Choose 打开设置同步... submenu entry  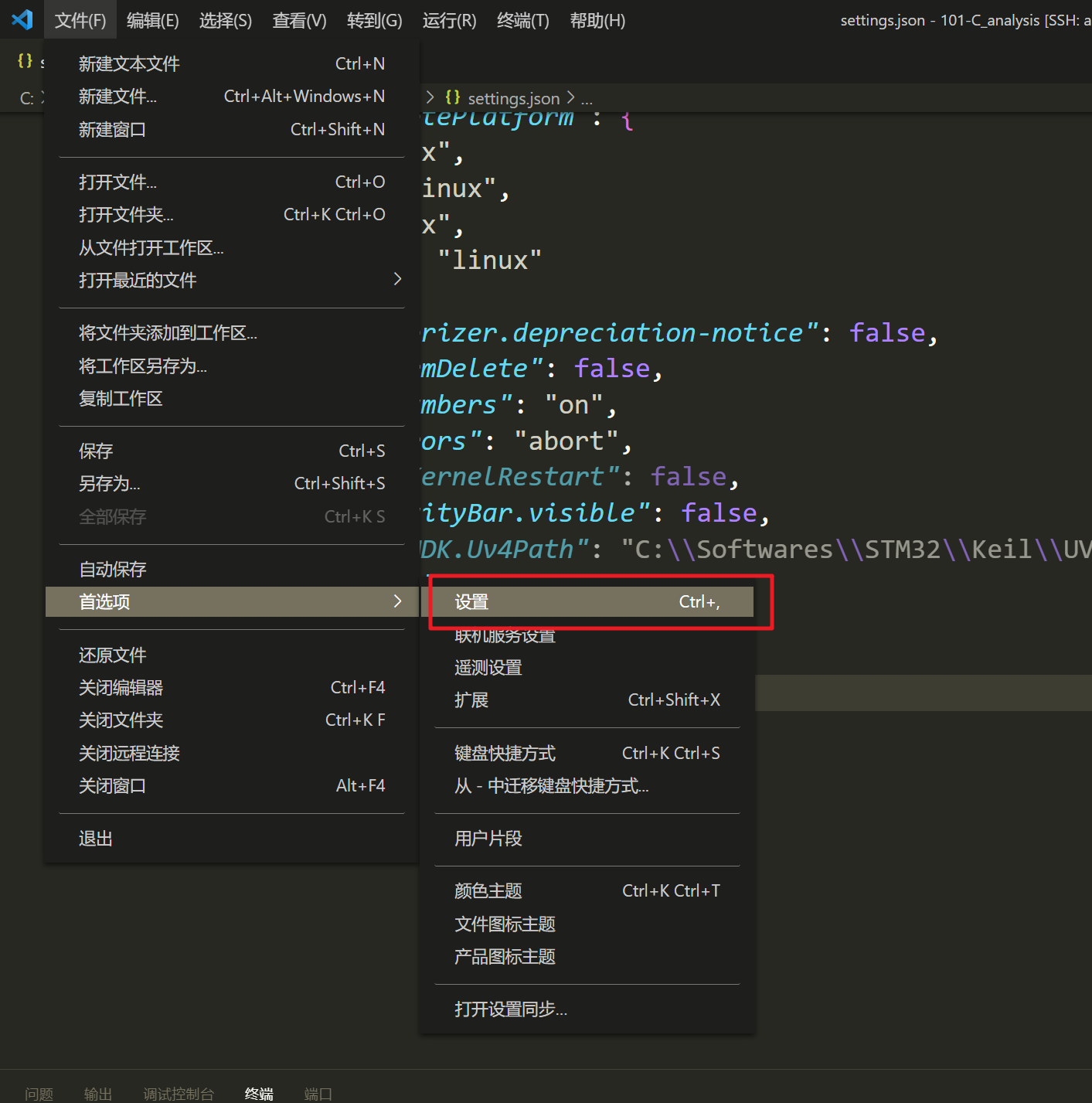tap(587, 1009)
